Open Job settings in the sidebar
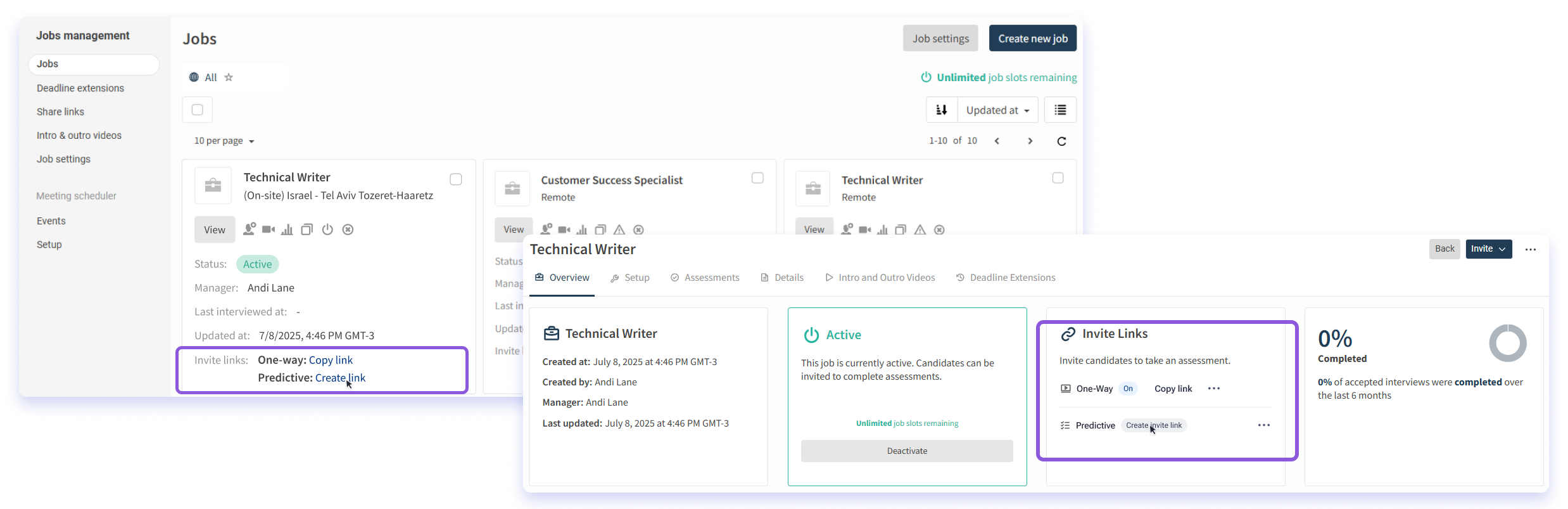Image resolution: width=1568 pixels, height=509 pixels. 63,159
